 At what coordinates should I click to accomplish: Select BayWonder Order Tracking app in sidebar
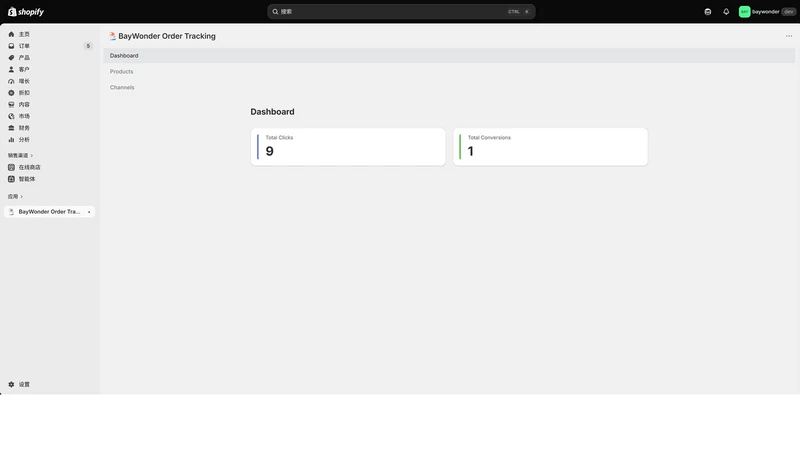(49, 212)
